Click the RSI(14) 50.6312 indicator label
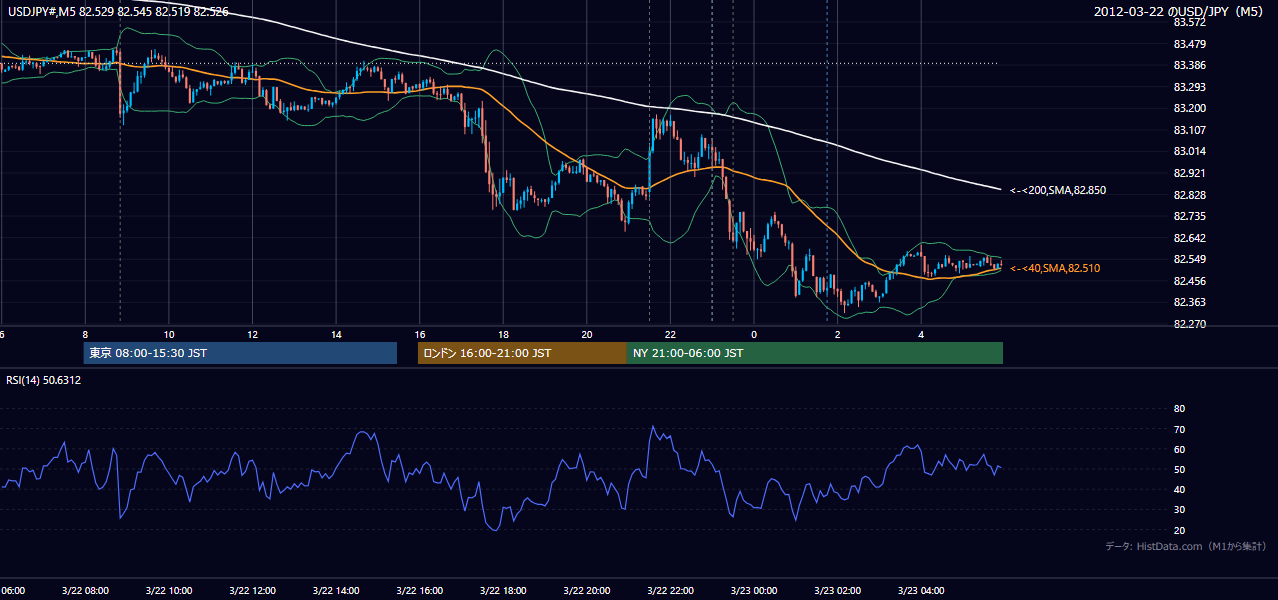This screenshot has height=600, width=1278. tap(44, 380)
